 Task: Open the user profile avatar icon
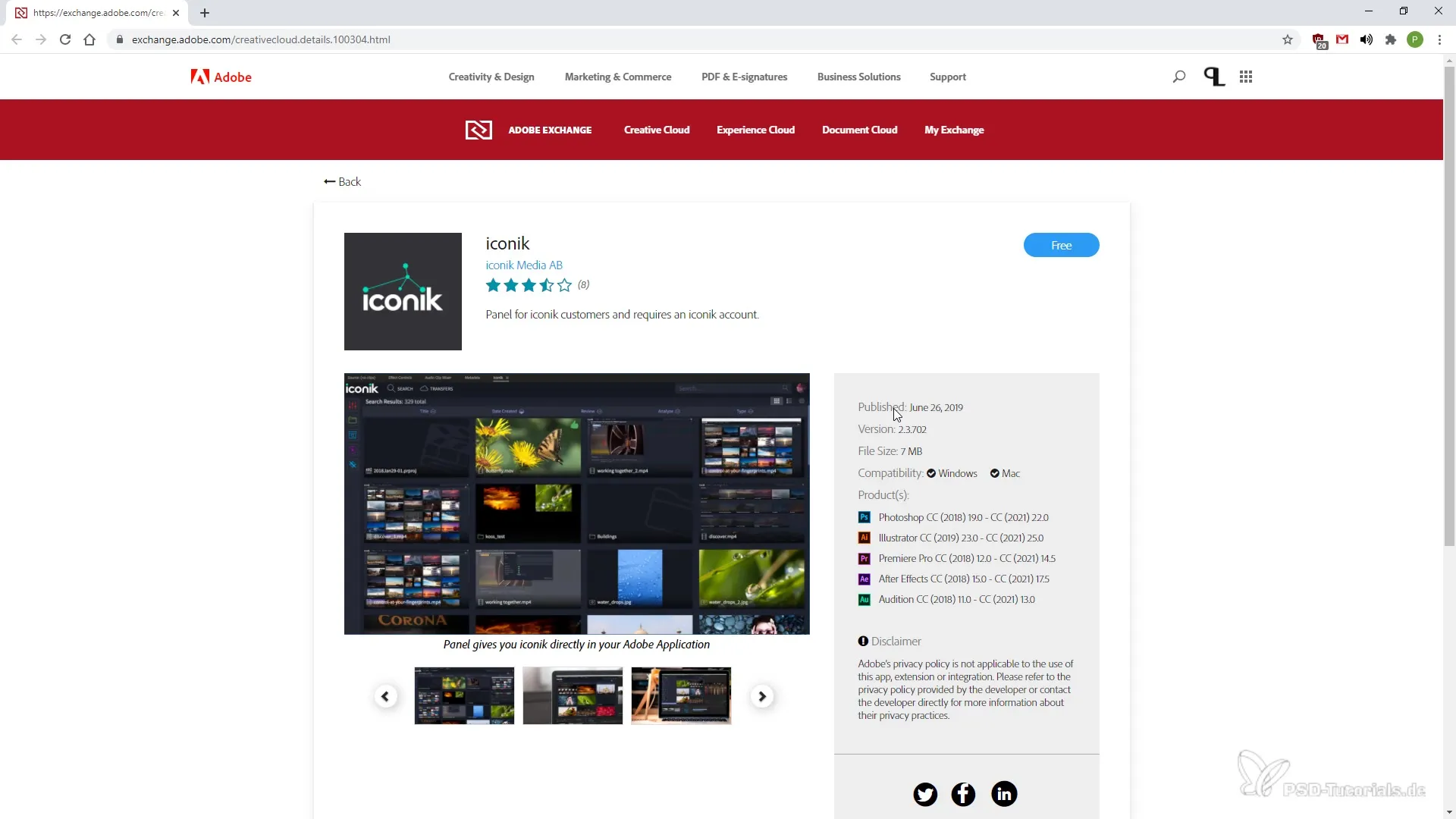pyautogui.click(x=1214, y=77)
